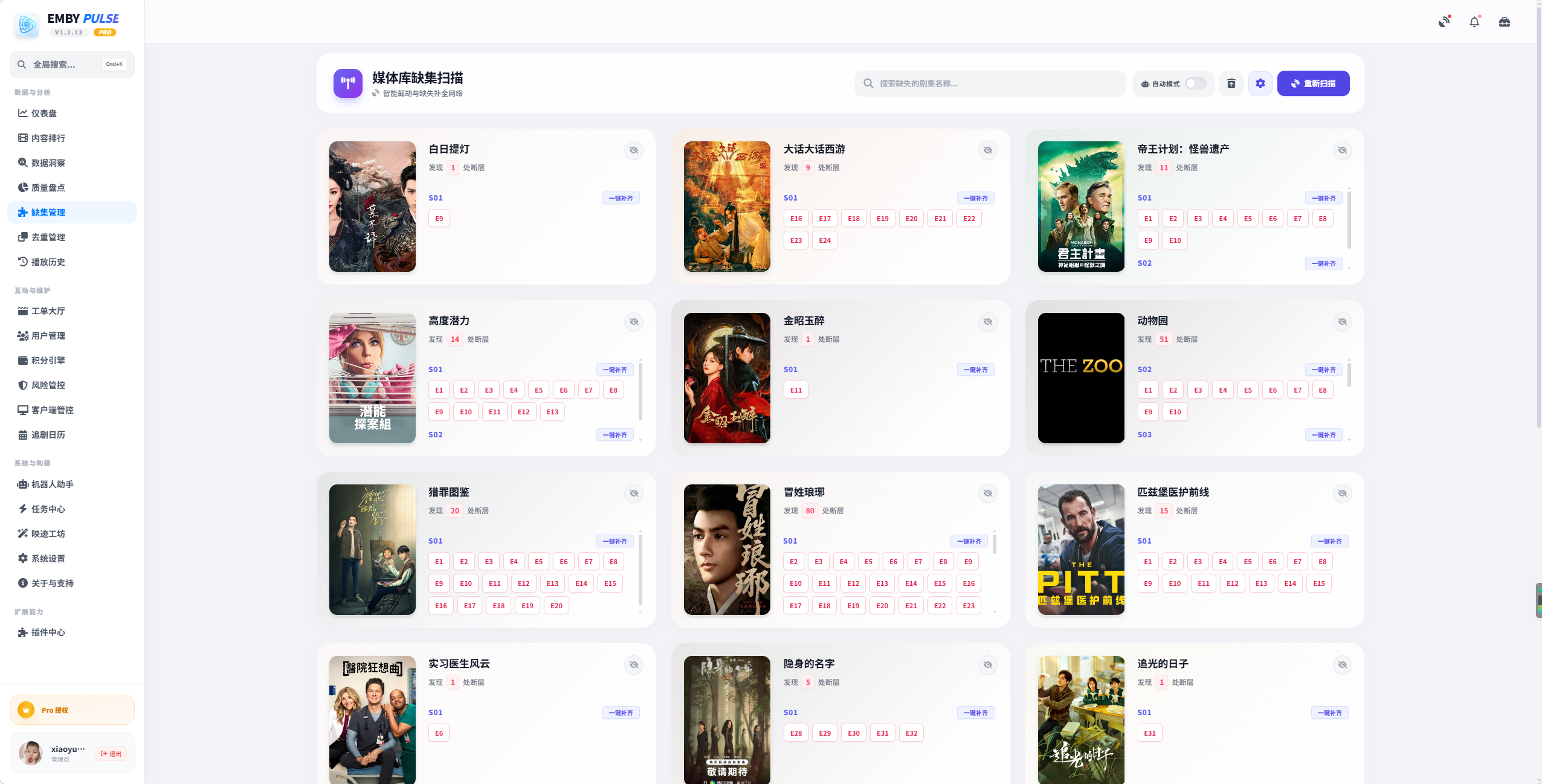This screenshot has width=1542, height=784.
Task: Click 一键补齐 for 大话大话西游 S01
Action: pyautogui.click(x=975, y=198)
